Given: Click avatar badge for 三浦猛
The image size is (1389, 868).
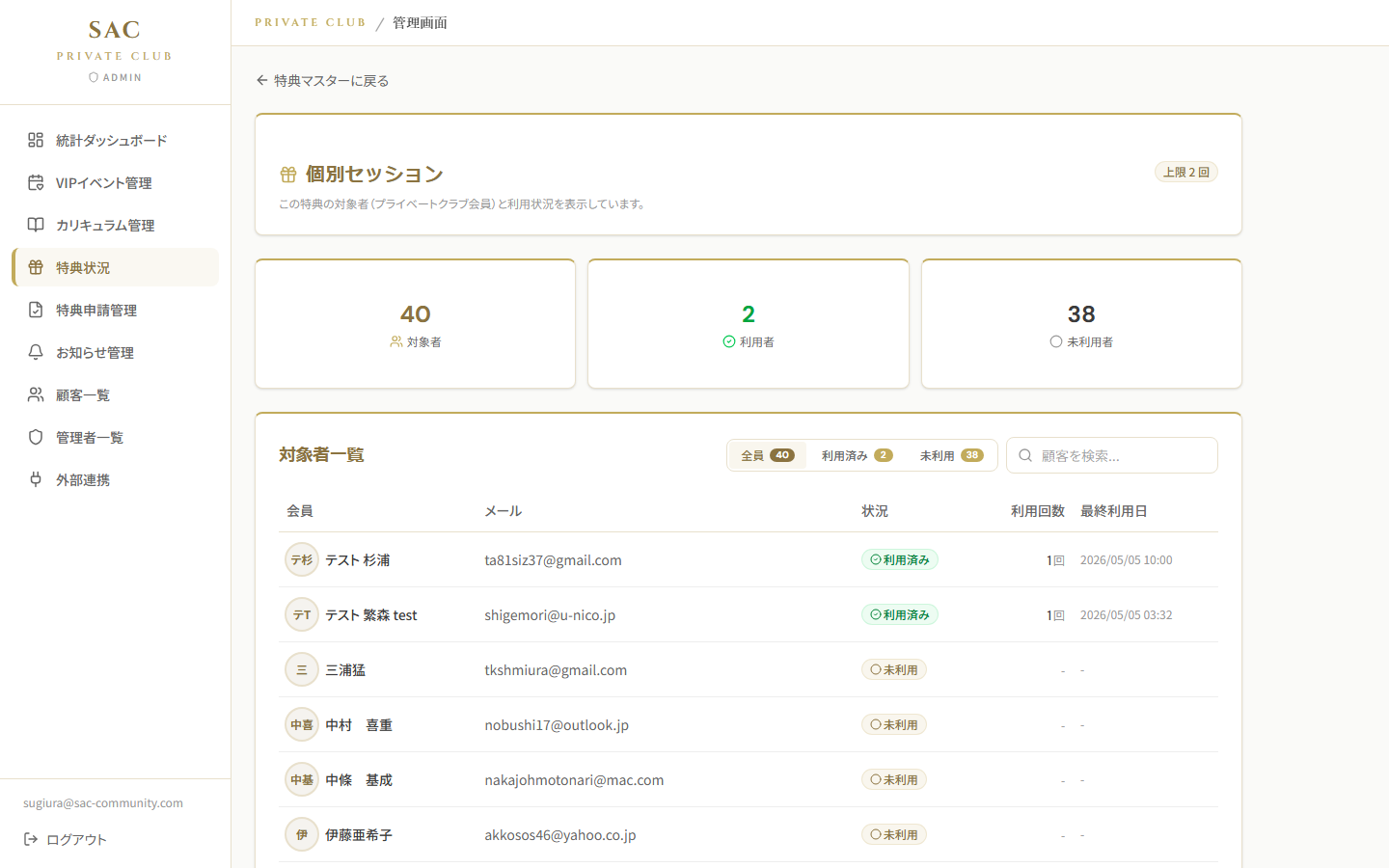Looking at the screenshot, I should tap(302, 669).
